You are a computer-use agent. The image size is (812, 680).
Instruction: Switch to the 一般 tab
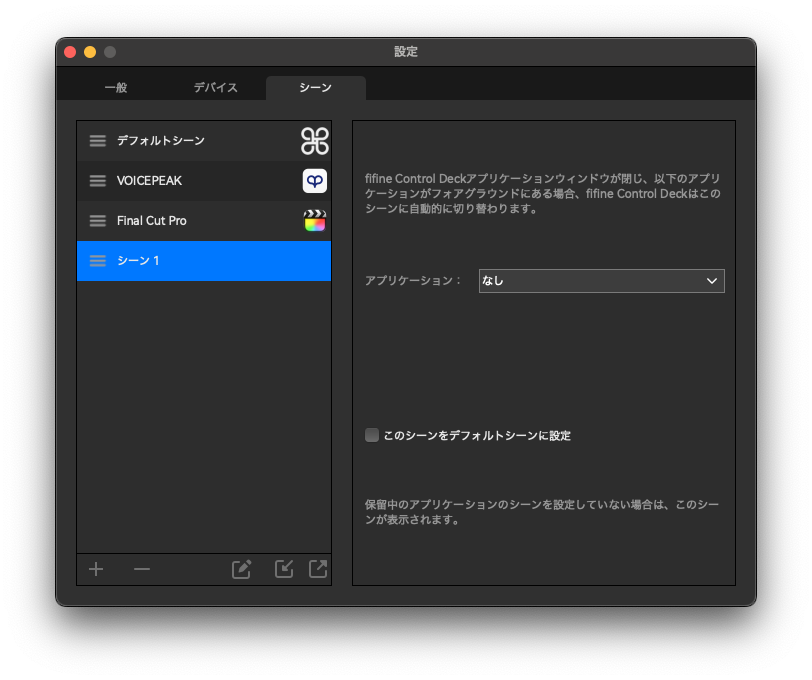click(115, 87)
